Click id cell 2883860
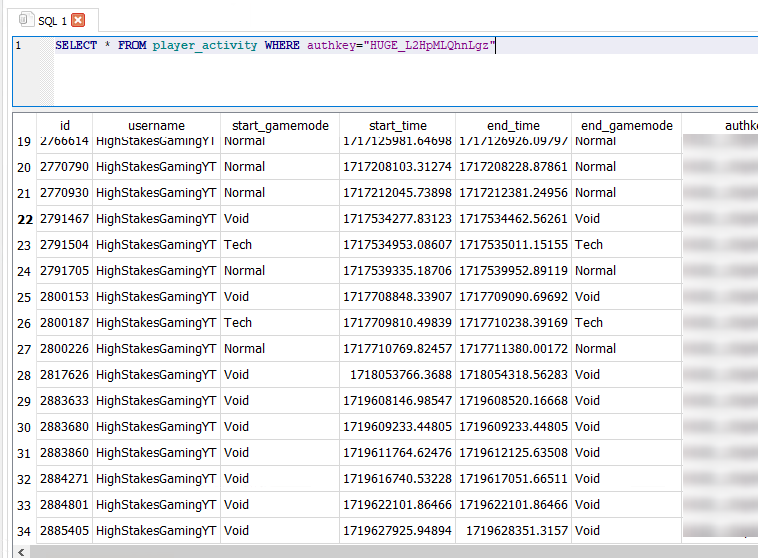The width and height of the screenshot is (758, 558). point(64,453)
